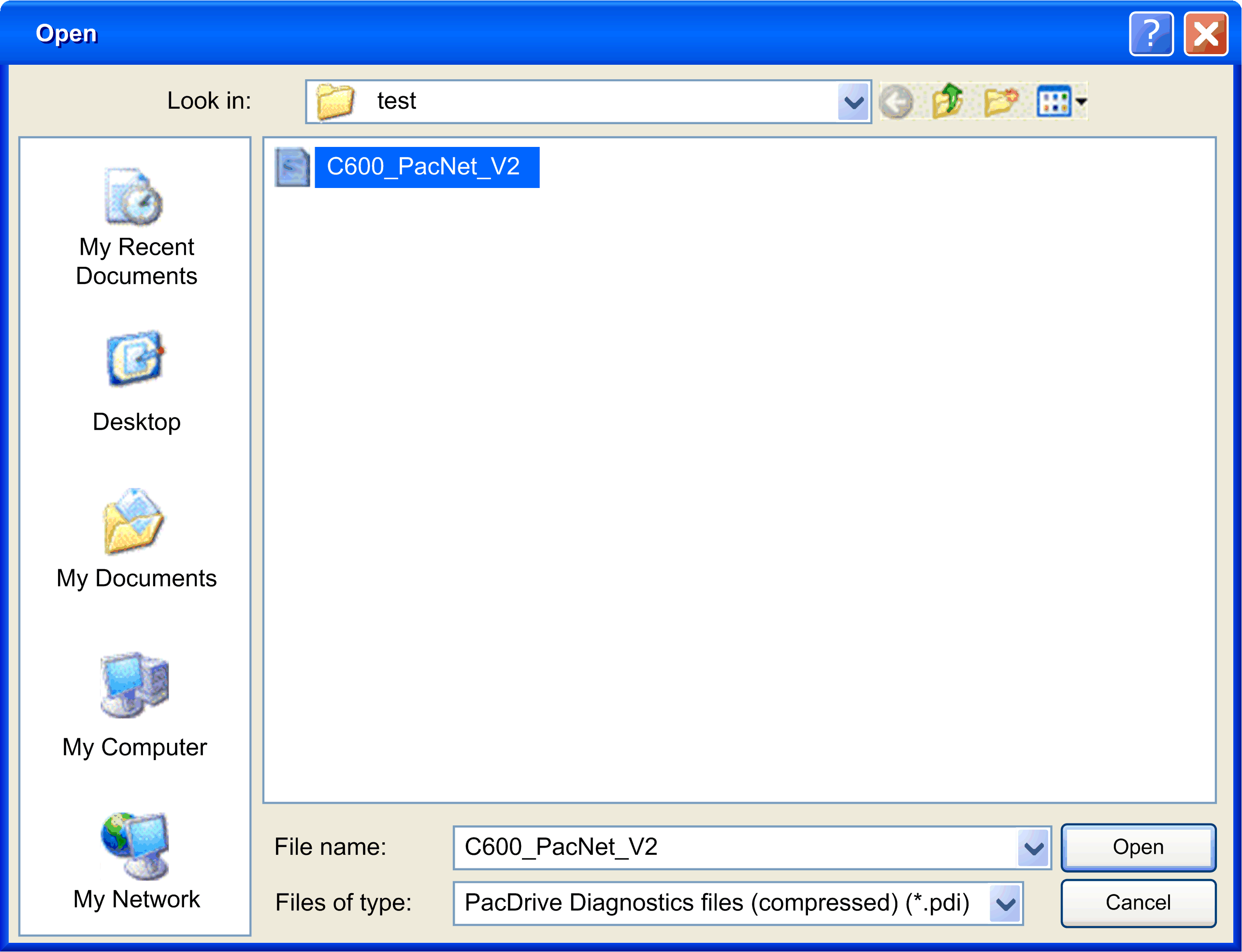Go up one folder level

point(948,101)
